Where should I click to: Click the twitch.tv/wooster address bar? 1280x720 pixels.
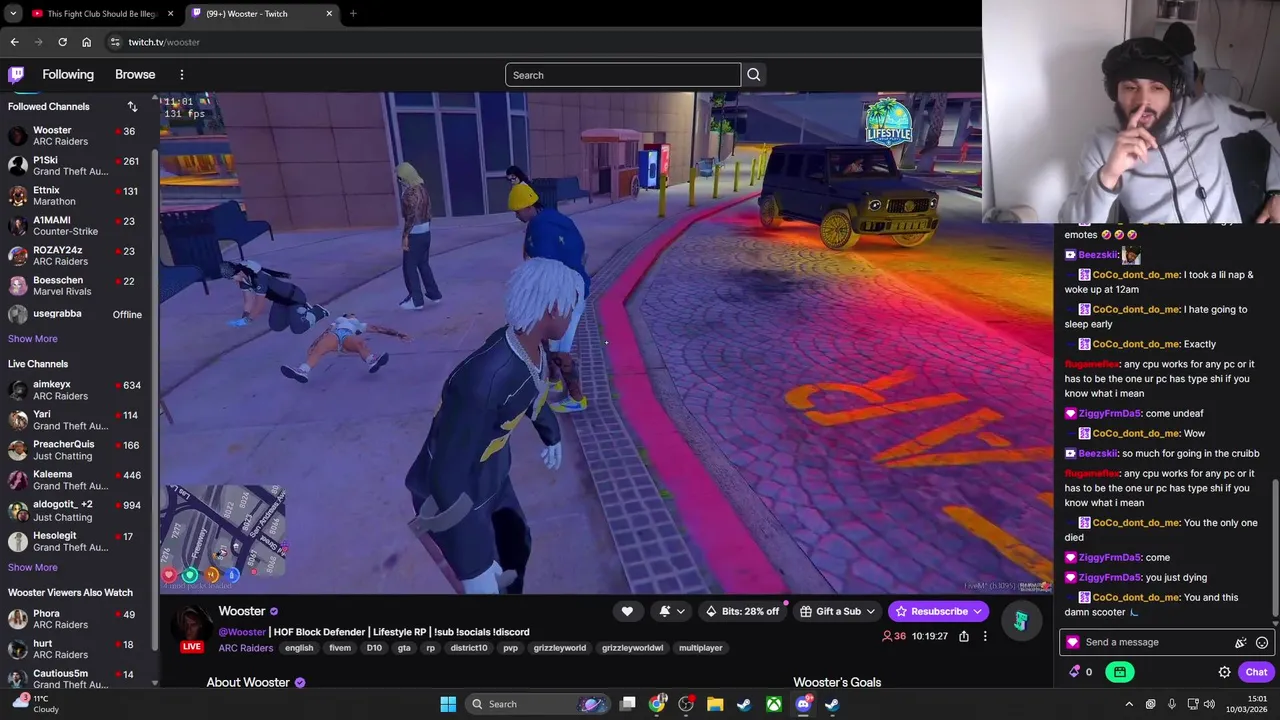click(540, 42)
